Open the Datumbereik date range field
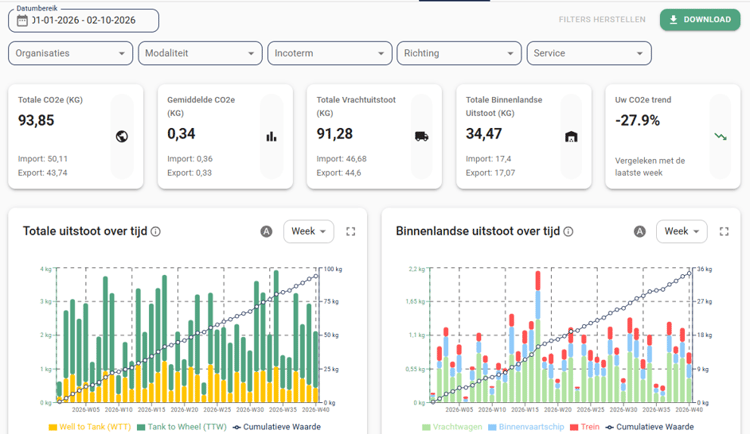The image size is (750, 434). coord(83,21)
